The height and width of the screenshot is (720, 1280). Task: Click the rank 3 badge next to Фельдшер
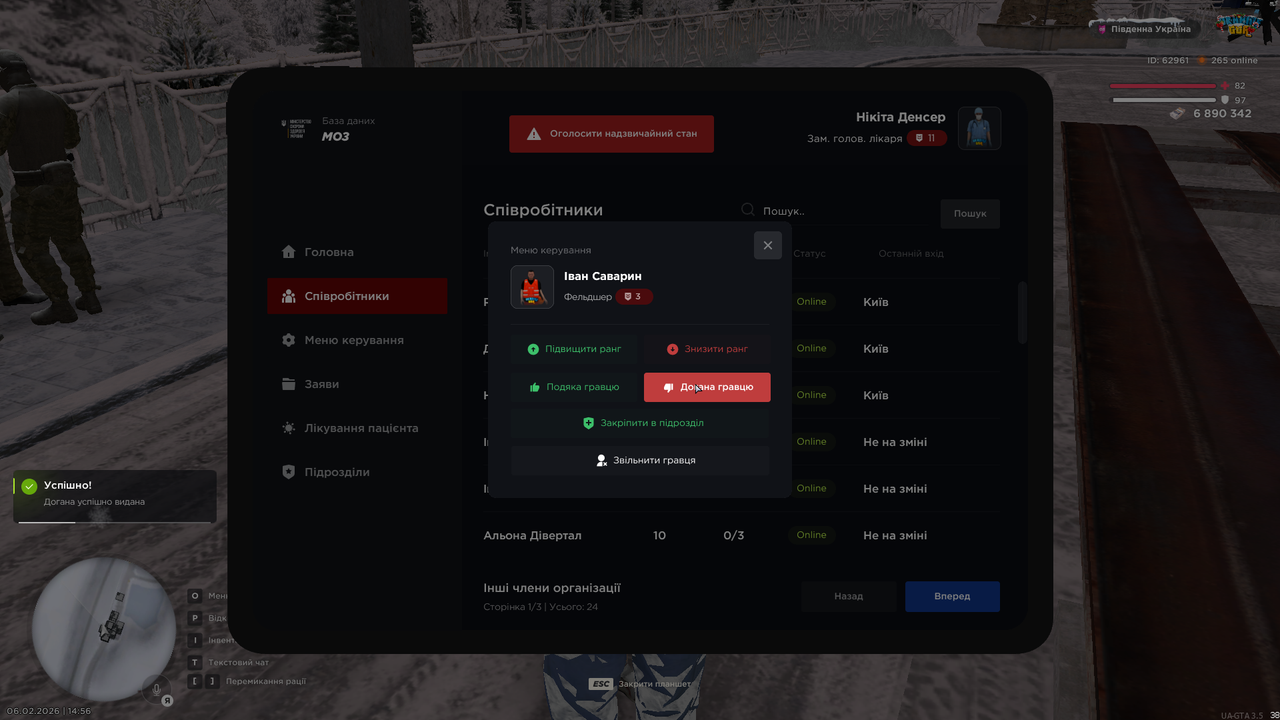[634, 297]
